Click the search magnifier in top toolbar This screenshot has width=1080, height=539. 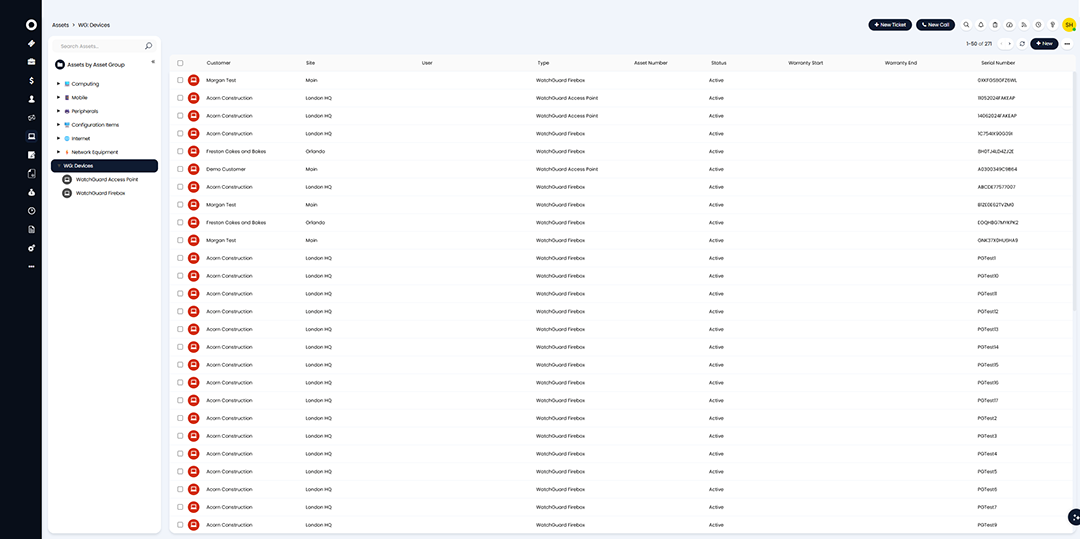click(x=966, y=24)
